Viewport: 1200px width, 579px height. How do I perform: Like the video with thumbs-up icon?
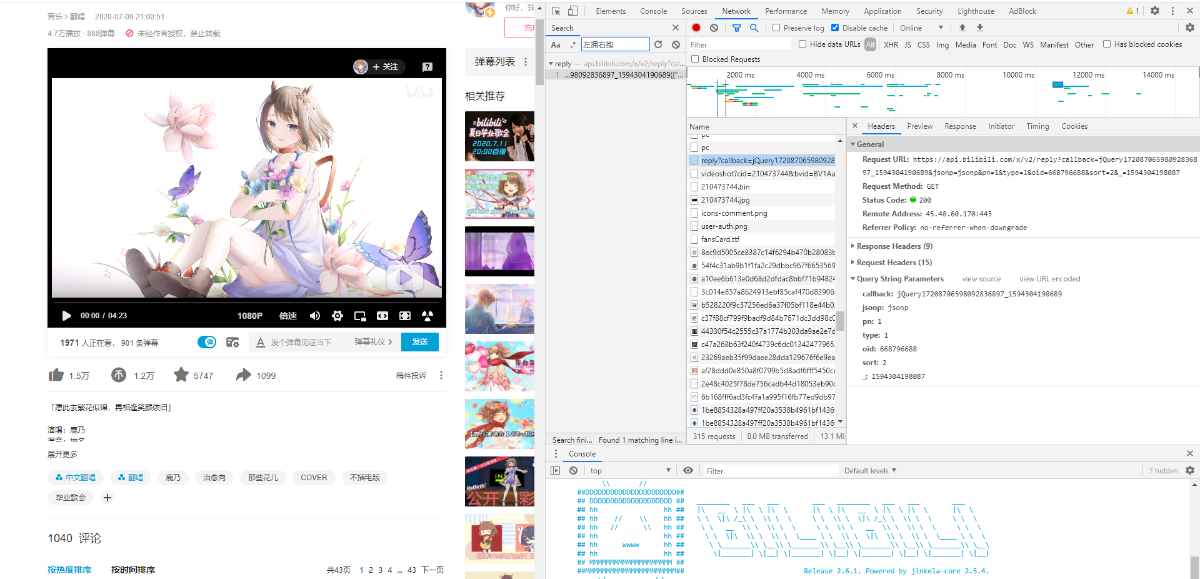(56, 375)
